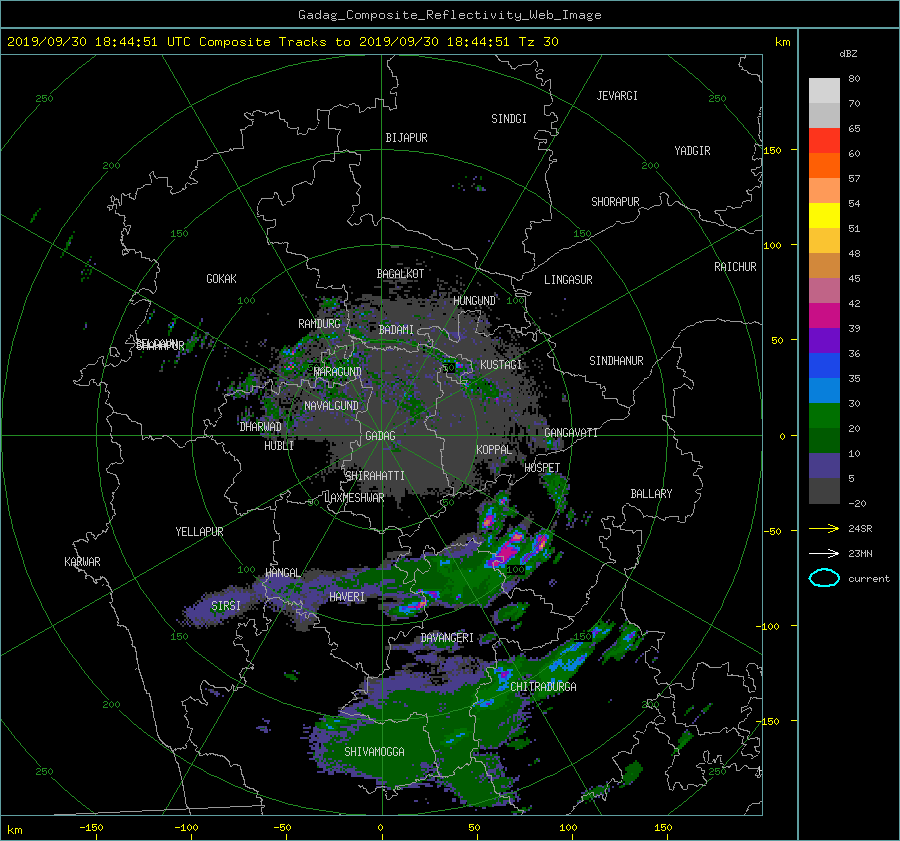The width and height of the screenshot is (900, 841).
Task: Click the RAICHUR city label
Action: [x=735, y=267]
